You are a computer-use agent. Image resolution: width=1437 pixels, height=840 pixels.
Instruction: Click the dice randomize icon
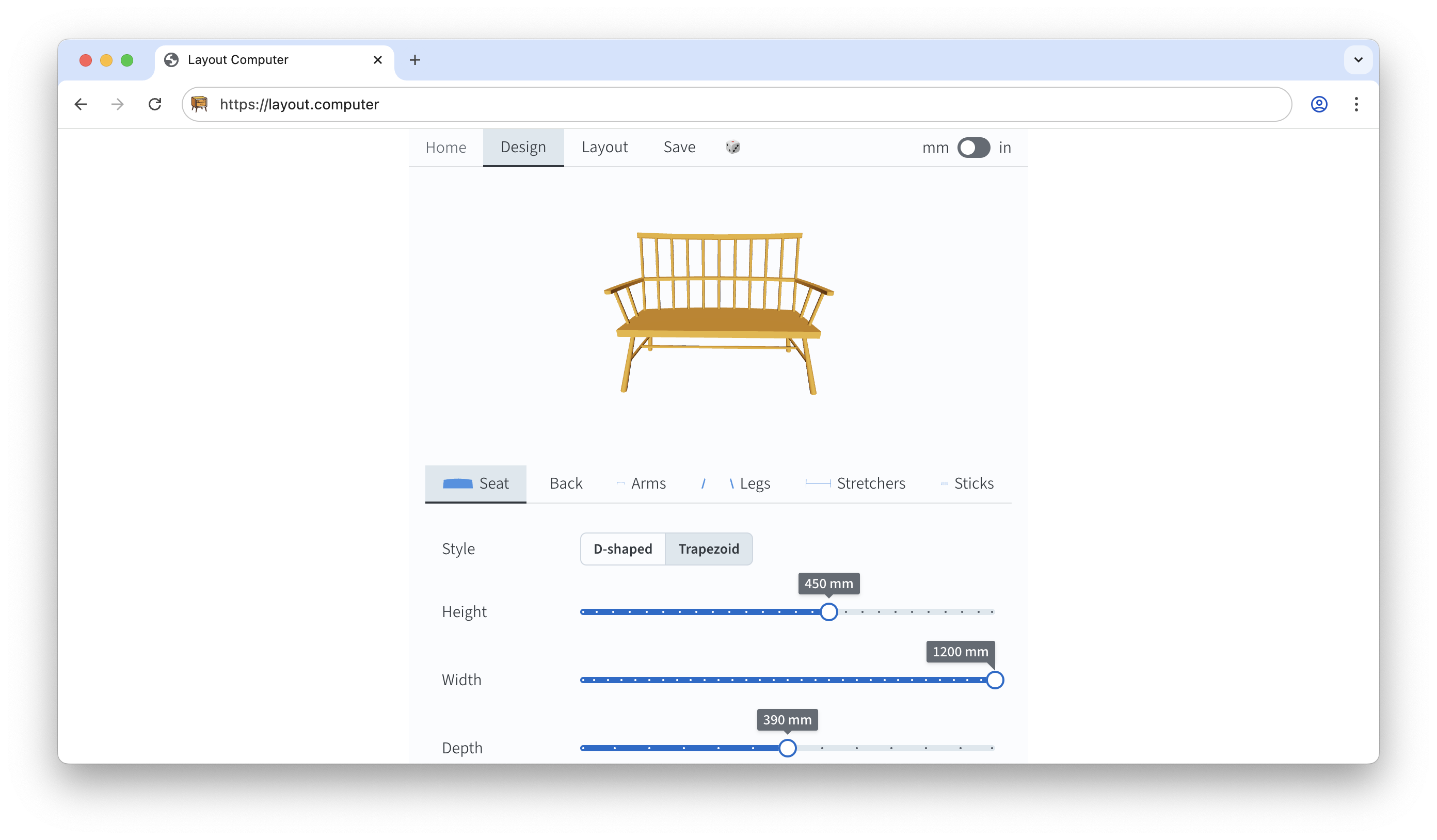[x=733, y=147]
